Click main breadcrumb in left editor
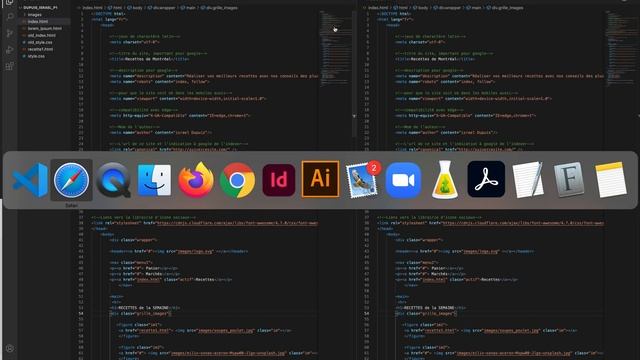Screen dimensions: 640x360 click(x=191, y=7)
